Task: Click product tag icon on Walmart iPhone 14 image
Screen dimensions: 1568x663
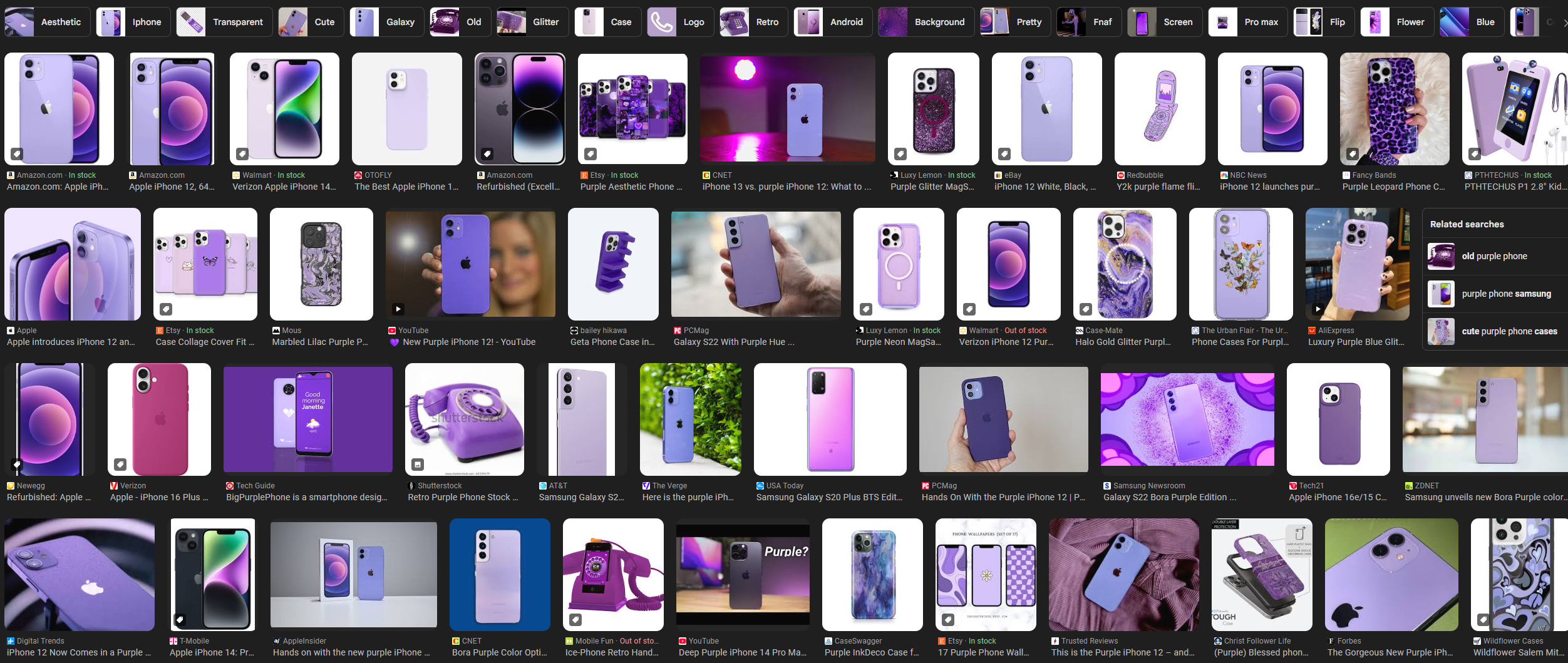Action: [242, 153]
